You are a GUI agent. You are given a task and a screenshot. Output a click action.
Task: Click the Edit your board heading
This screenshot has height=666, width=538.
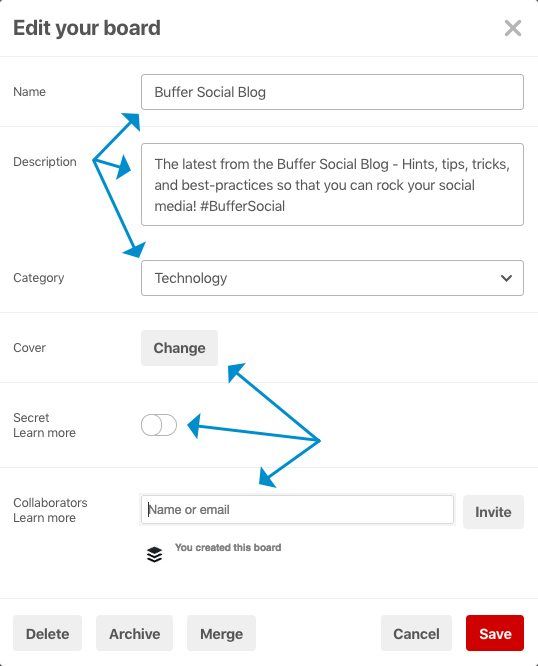click(87, 28)
